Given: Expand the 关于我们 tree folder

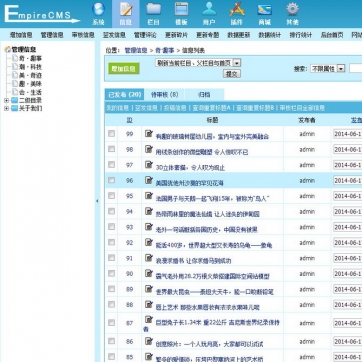Looking at the screenshot, I should 6,108.
